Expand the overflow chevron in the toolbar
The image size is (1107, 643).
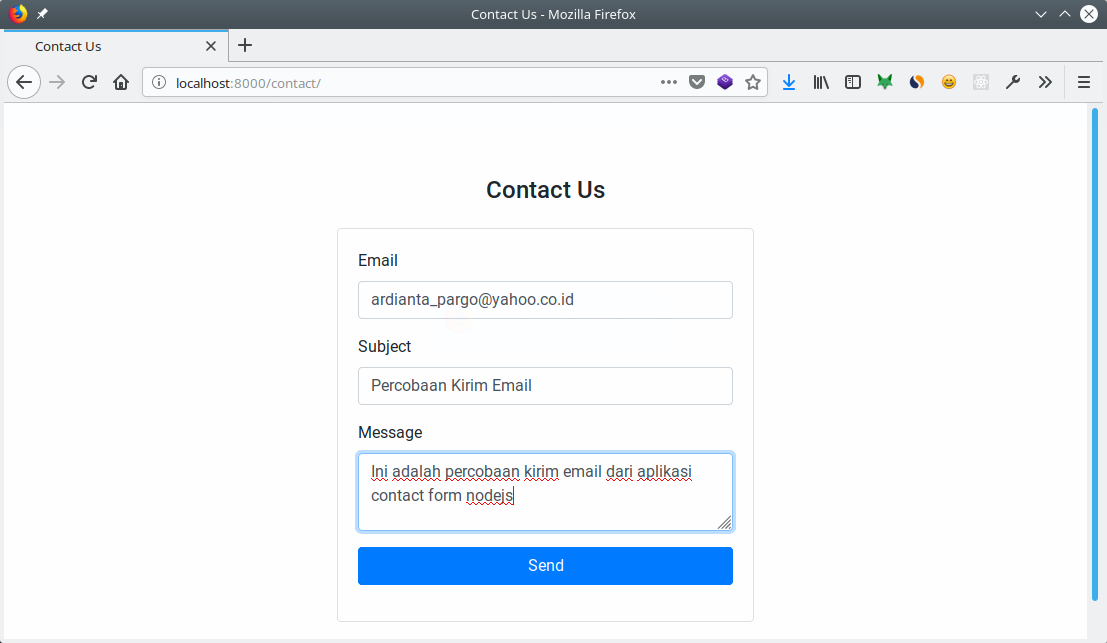coord(1045,82)
